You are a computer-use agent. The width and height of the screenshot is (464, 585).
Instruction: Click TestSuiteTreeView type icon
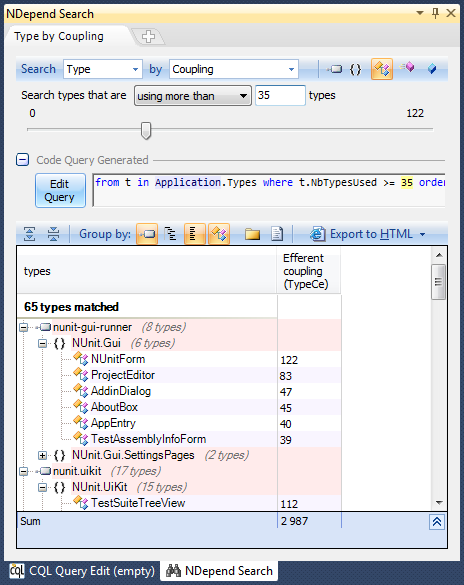[81, 503]
